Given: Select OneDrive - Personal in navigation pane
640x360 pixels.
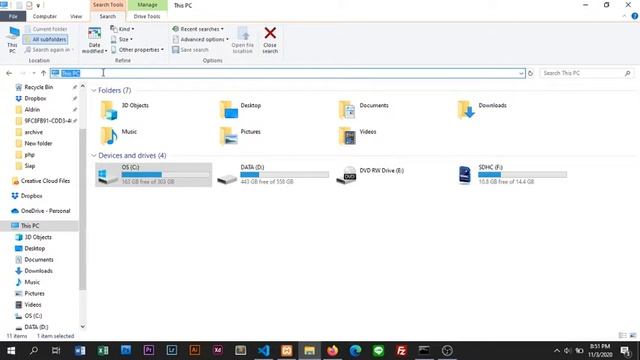Looking at the screenshot, I should click(41, 211).
